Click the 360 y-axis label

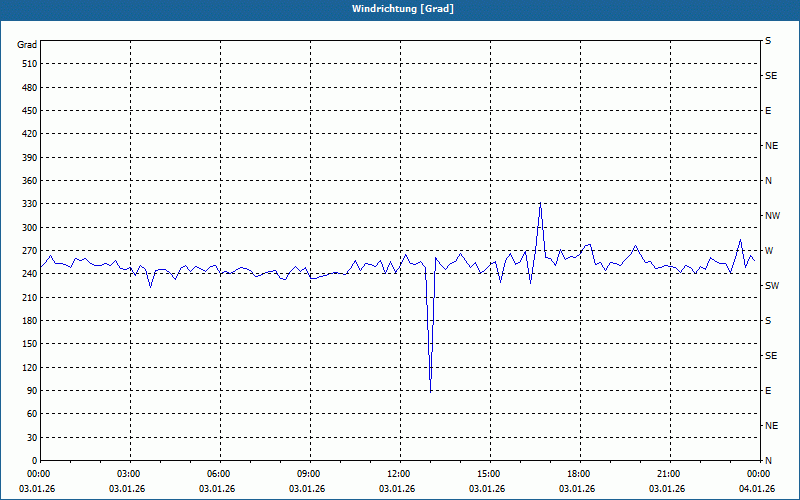(x=30, y=181)
